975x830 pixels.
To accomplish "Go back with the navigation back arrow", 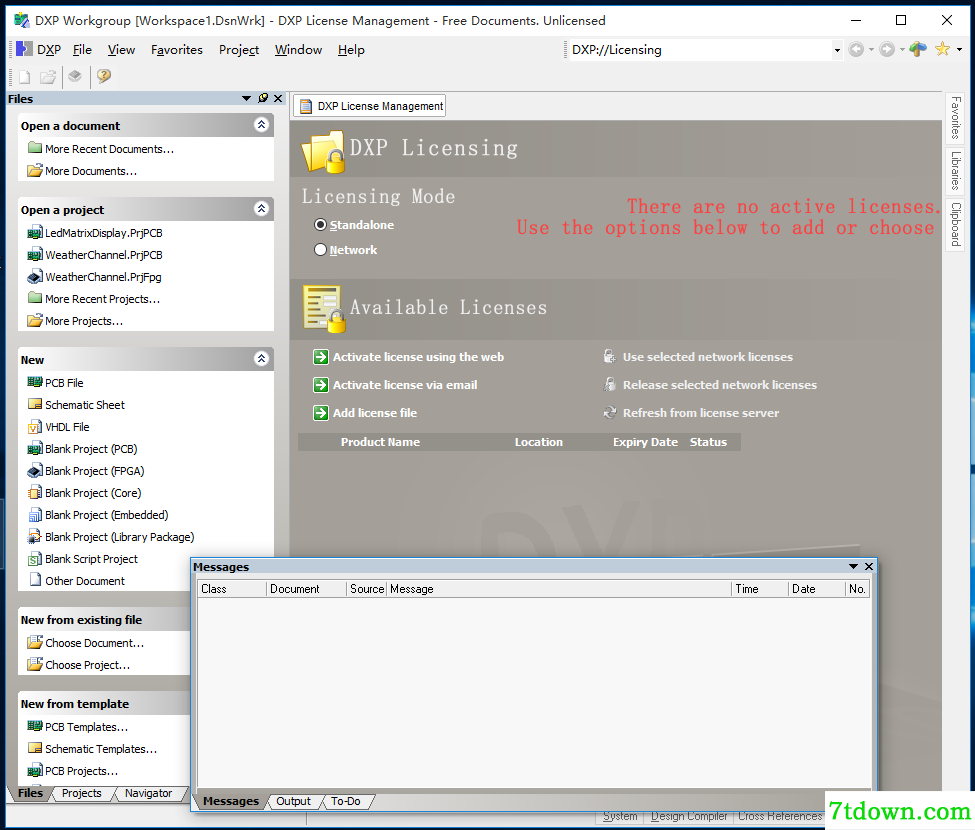I will point(856,49).
